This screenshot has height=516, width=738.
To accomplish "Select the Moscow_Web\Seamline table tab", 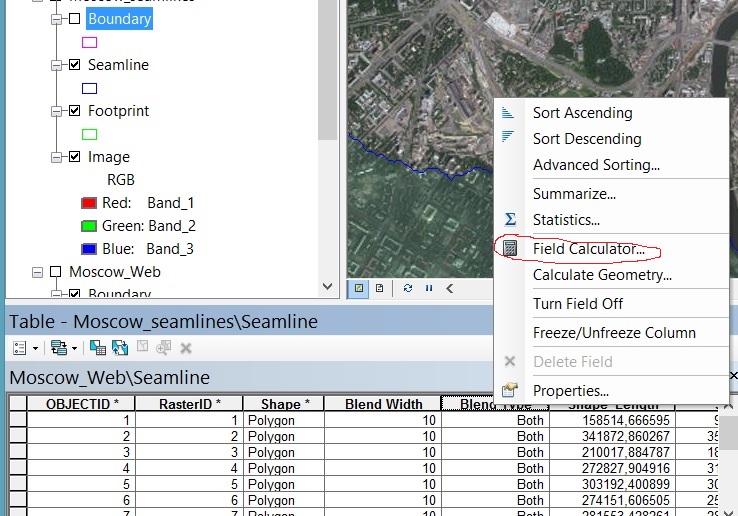I will (x=109, y=378).
